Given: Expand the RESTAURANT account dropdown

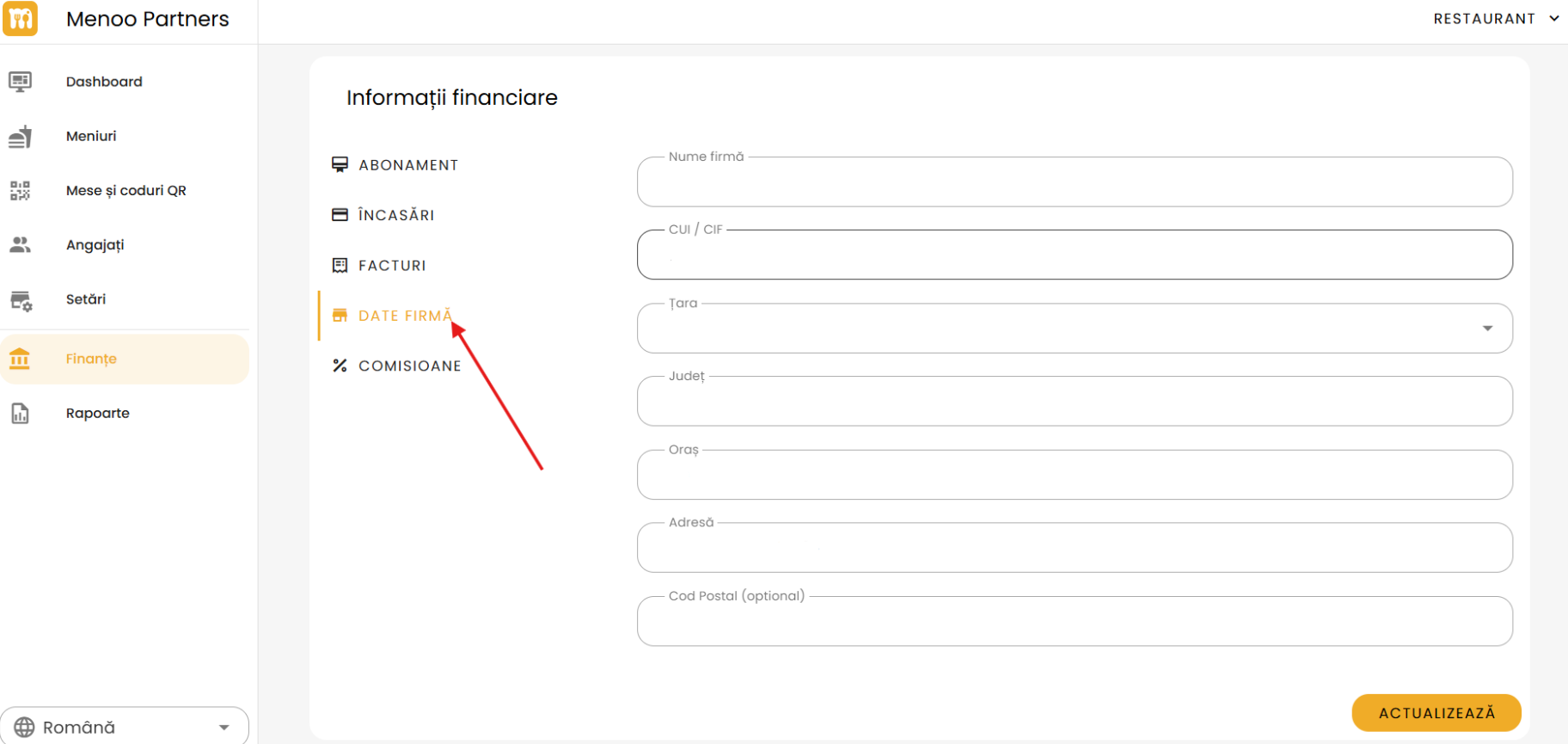Looking at the screenshot, I should click(x=1495, y=19).
